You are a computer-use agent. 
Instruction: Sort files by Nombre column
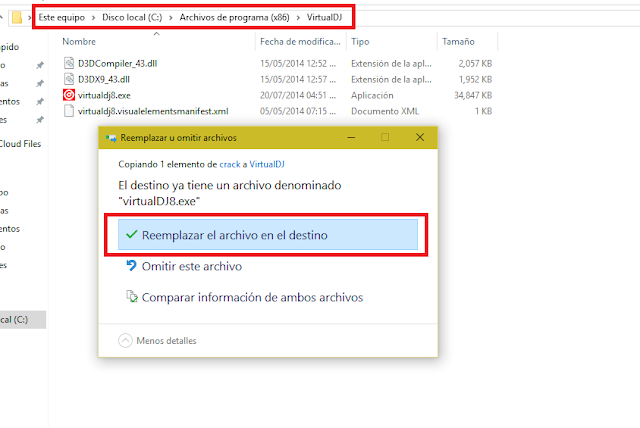click(x=79, y=42)
